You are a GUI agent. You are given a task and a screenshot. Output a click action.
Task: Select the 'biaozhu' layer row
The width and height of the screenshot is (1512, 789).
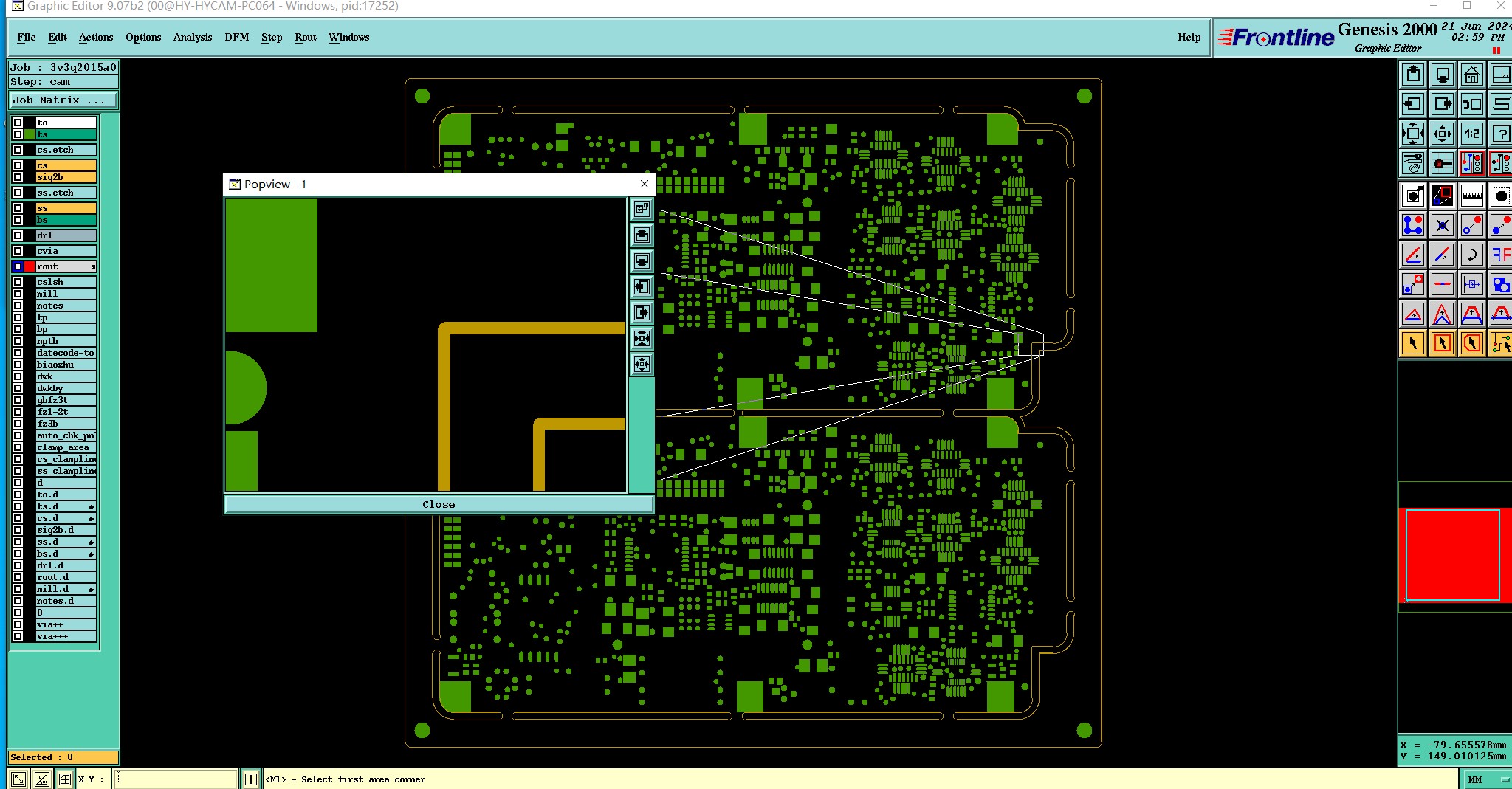click(66, 365)
